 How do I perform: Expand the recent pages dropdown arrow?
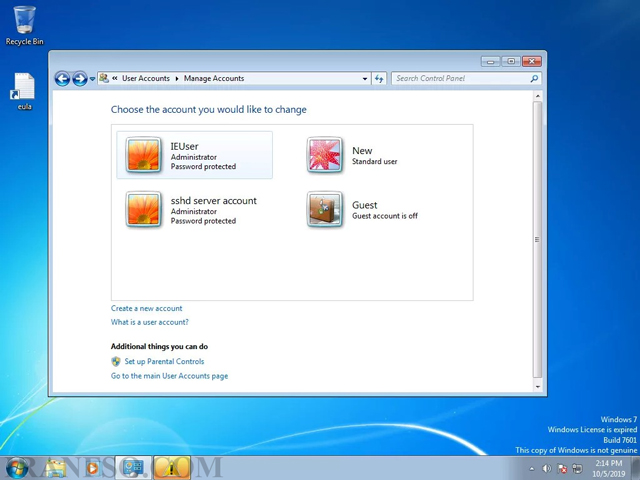point(93,79)
